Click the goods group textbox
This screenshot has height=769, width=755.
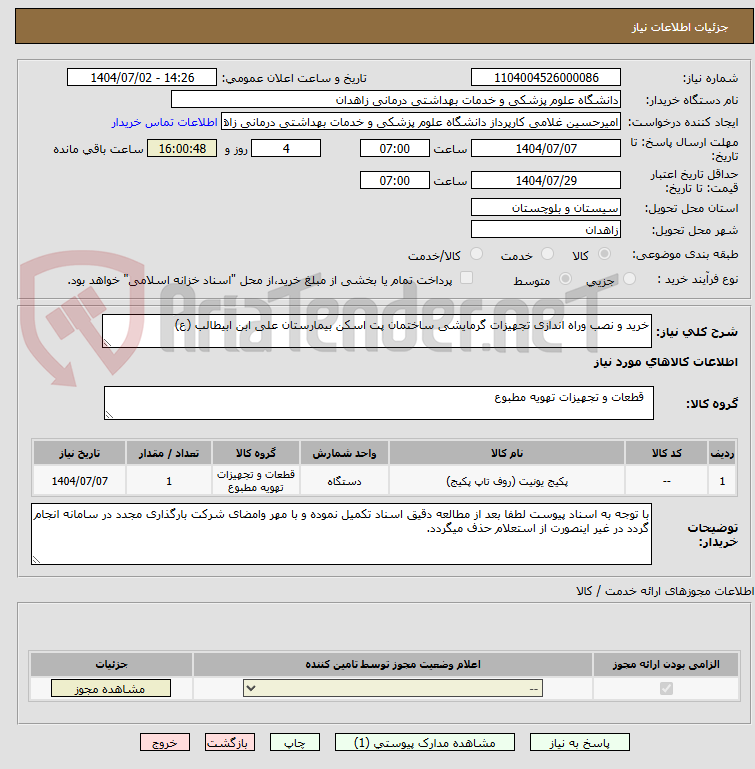click(x=379, y=403)
